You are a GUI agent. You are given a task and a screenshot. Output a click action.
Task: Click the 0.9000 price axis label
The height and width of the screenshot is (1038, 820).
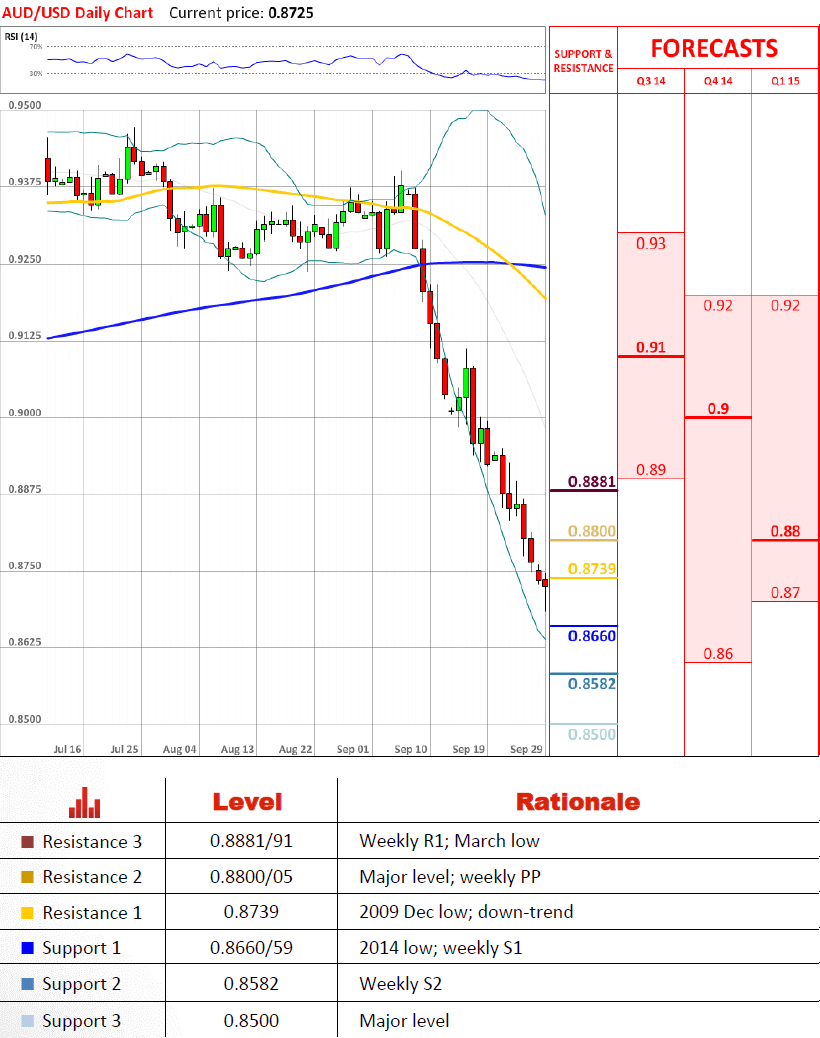24,412
